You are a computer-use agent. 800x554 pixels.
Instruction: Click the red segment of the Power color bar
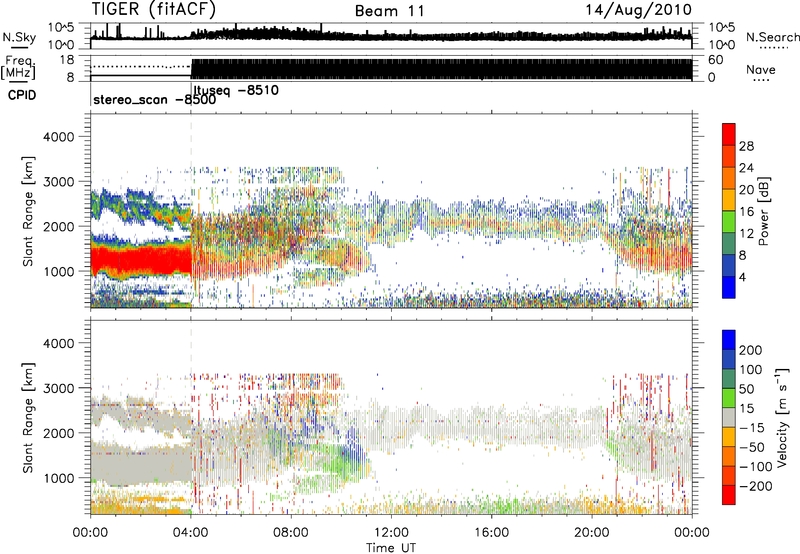(729, 134)
